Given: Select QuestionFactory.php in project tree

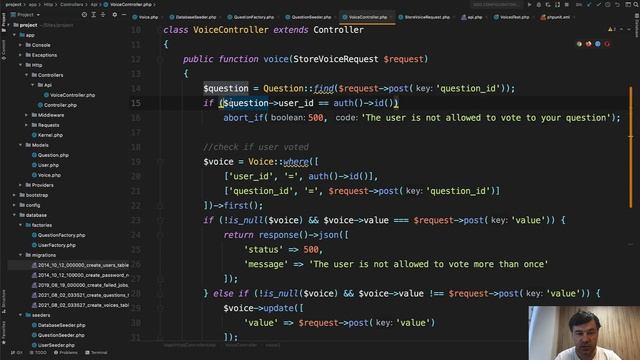Looking at the screenshot, I should (x=58, y=235).
